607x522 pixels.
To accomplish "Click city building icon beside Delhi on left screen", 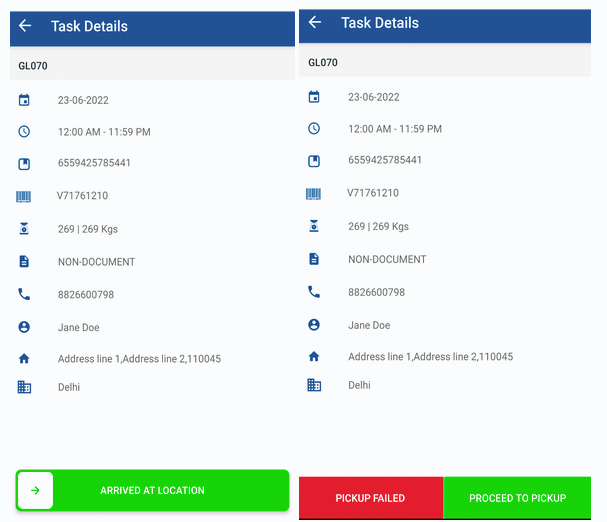I will pos(24,387).
